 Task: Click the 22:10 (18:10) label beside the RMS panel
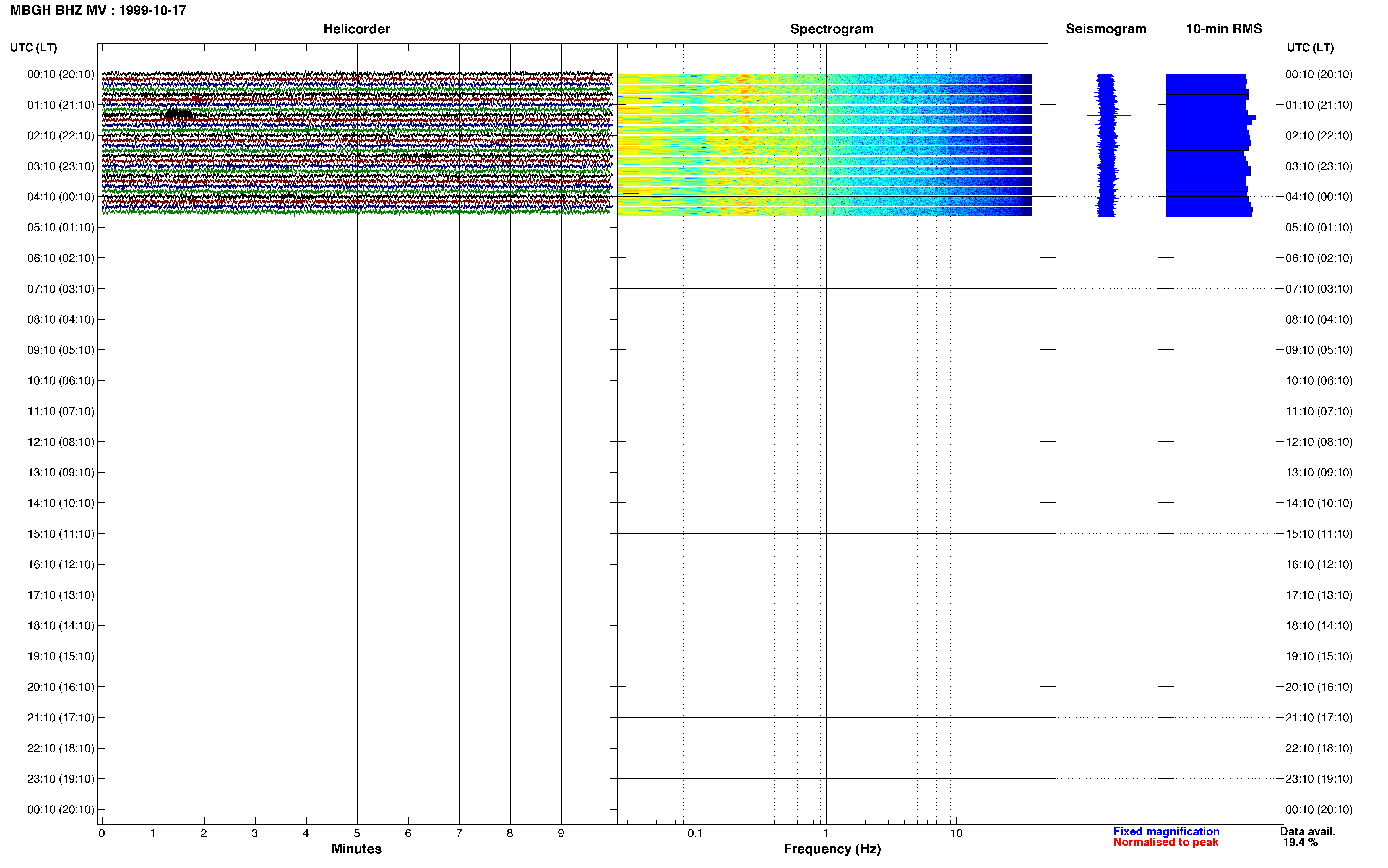coord(1319,749)
